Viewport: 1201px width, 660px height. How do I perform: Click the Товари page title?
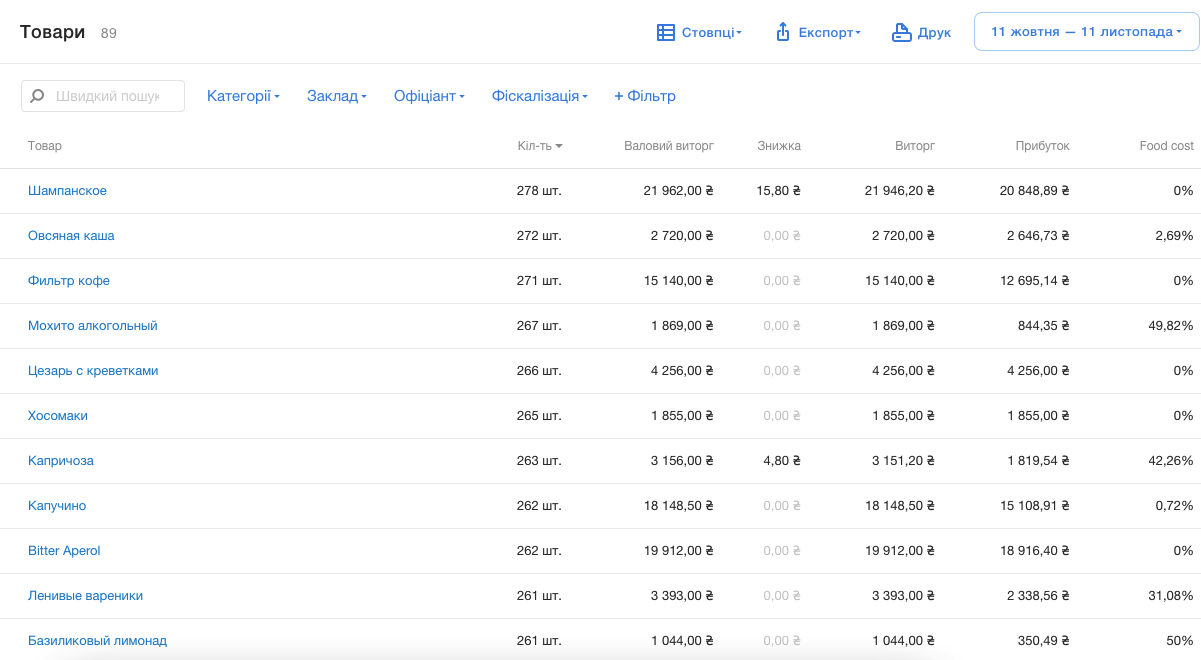click(52, 32)
